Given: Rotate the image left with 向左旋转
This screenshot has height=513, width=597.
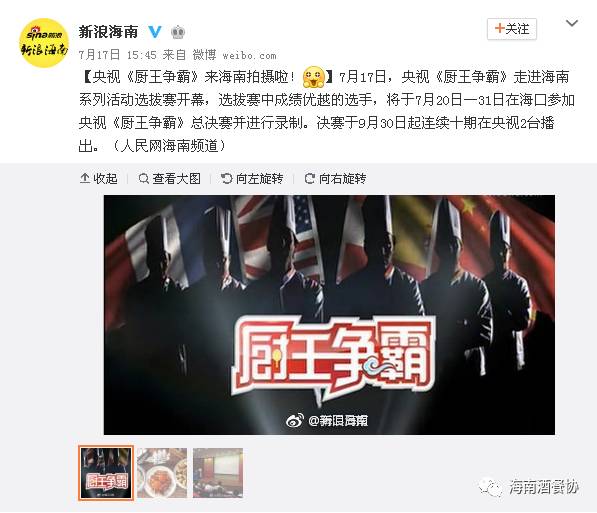Looking at the screenshot, I should tap(252, 178).
